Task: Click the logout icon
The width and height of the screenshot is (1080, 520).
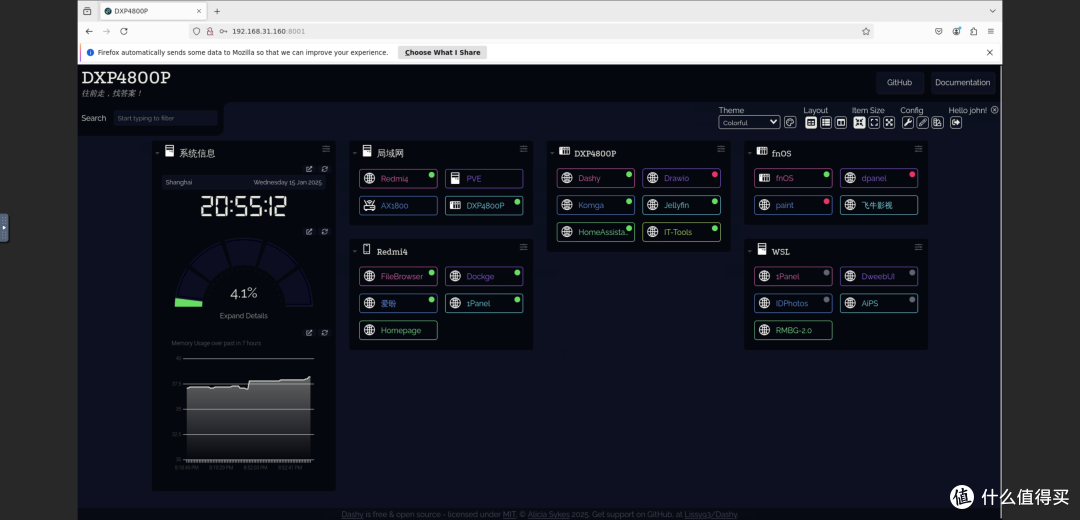Action: coord(955,123)
